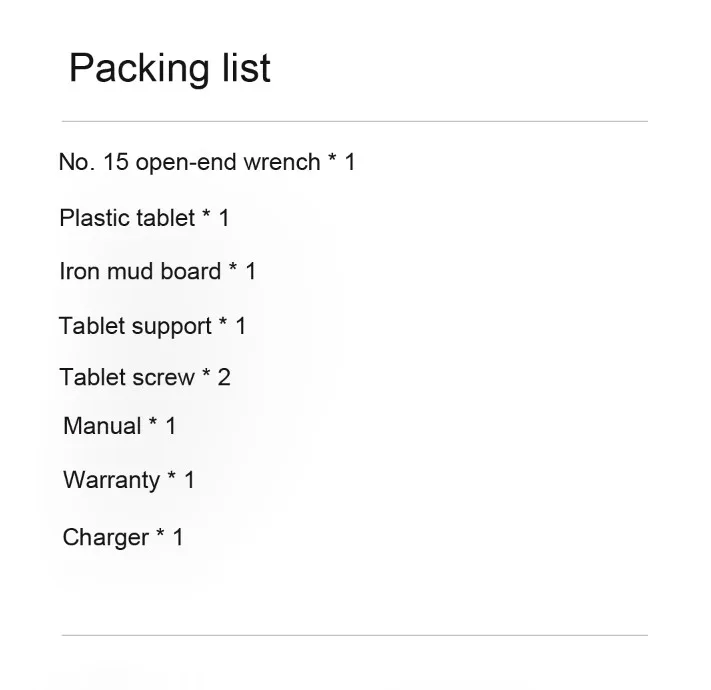The image size is (711, 690).
Task: Click the word "Plastic" in the list
Action: click(x=91, y=218)
